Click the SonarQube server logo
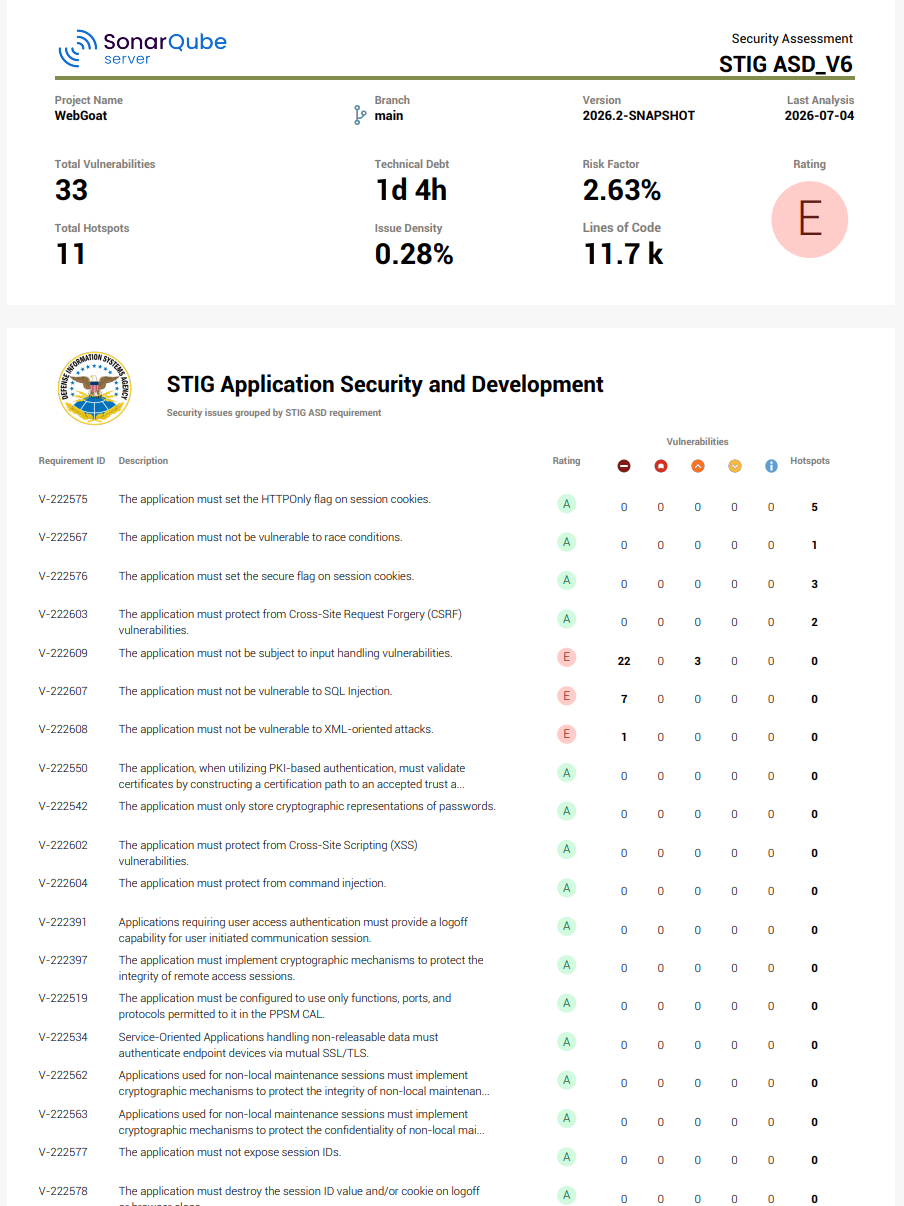 click(x=142, y=47)
